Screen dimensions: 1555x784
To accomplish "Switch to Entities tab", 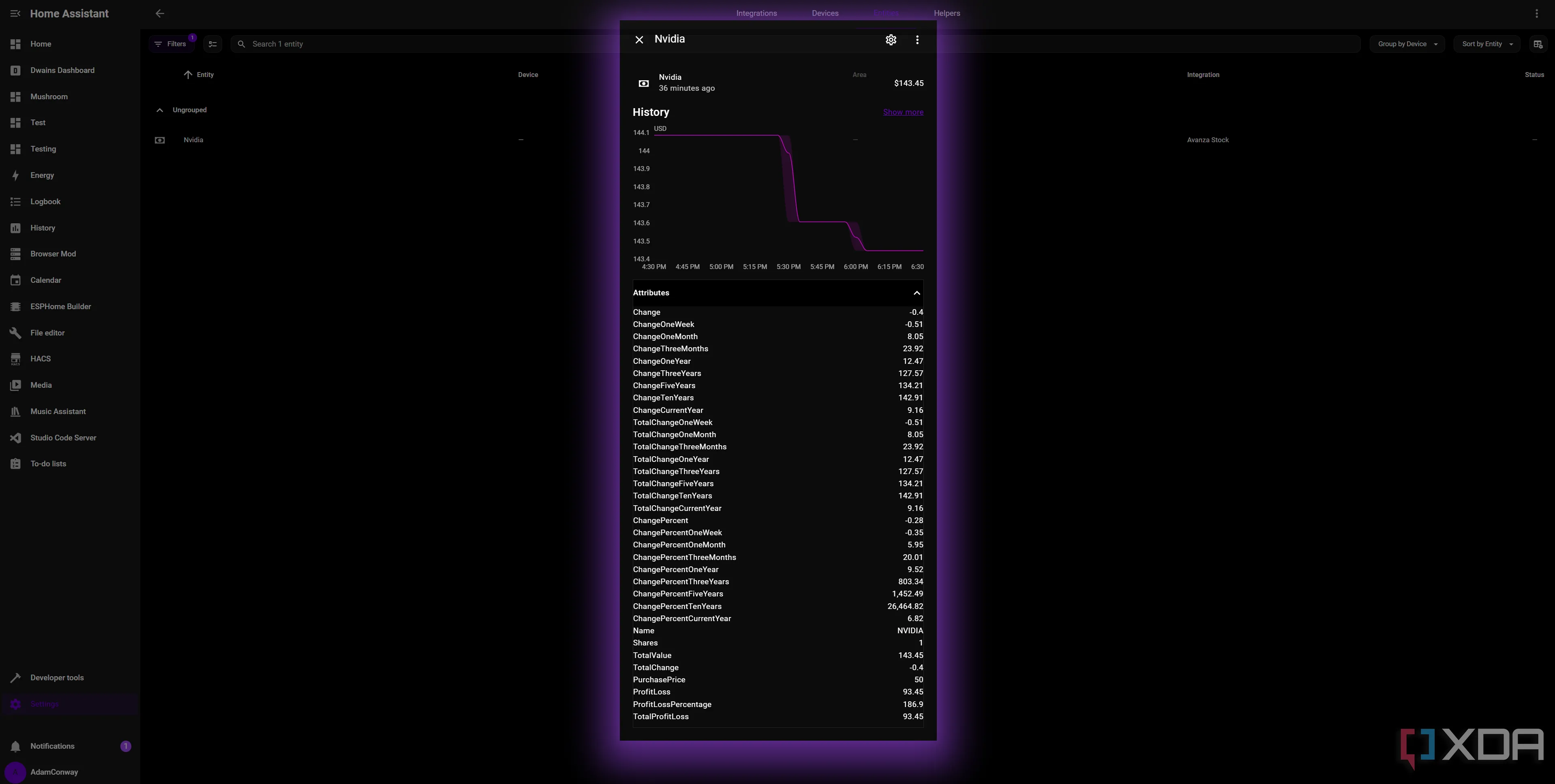I will click(x=886, y=13).
